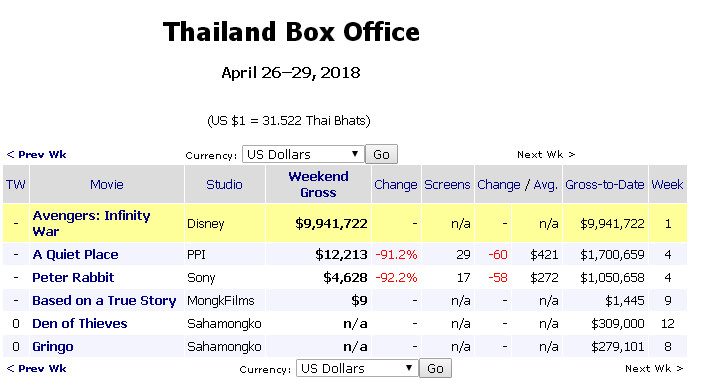The image size is (711, 390).
Task: Open the Based on a True Story link
Action: pos(104,301)
